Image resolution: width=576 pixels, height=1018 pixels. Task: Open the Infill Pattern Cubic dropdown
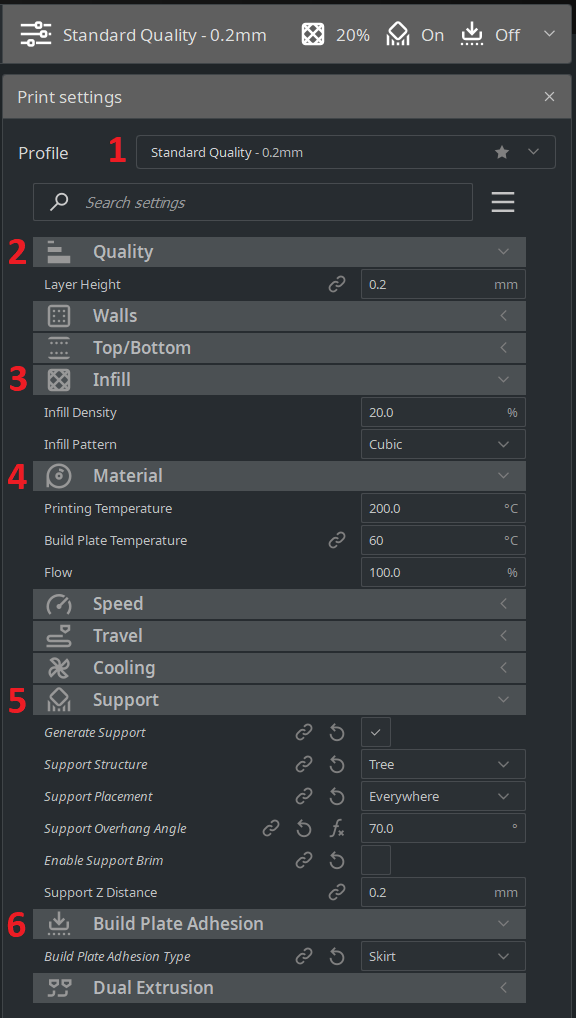point(443,445)
